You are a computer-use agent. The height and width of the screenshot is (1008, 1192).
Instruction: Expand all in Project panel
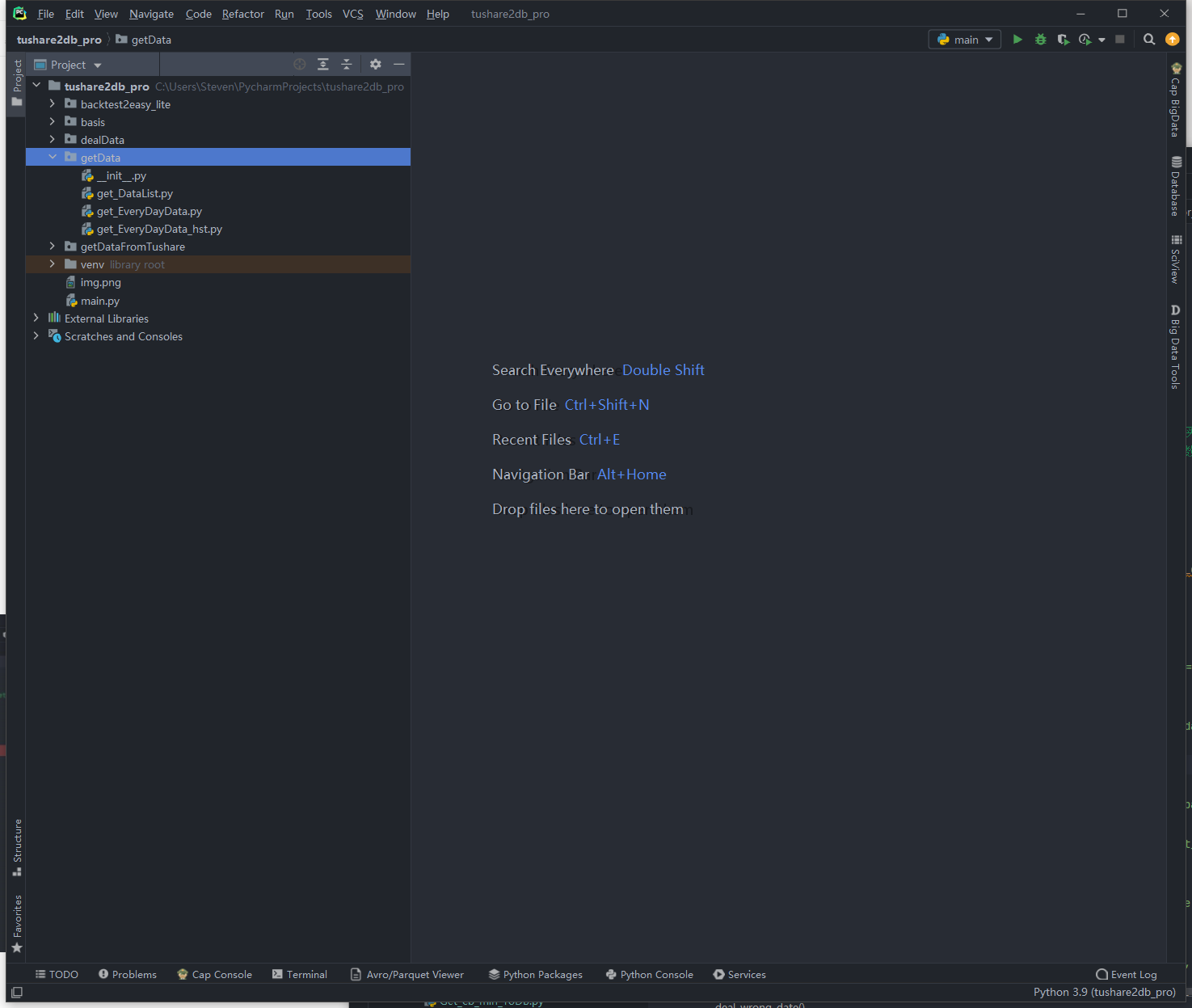(x=323, y=65)
